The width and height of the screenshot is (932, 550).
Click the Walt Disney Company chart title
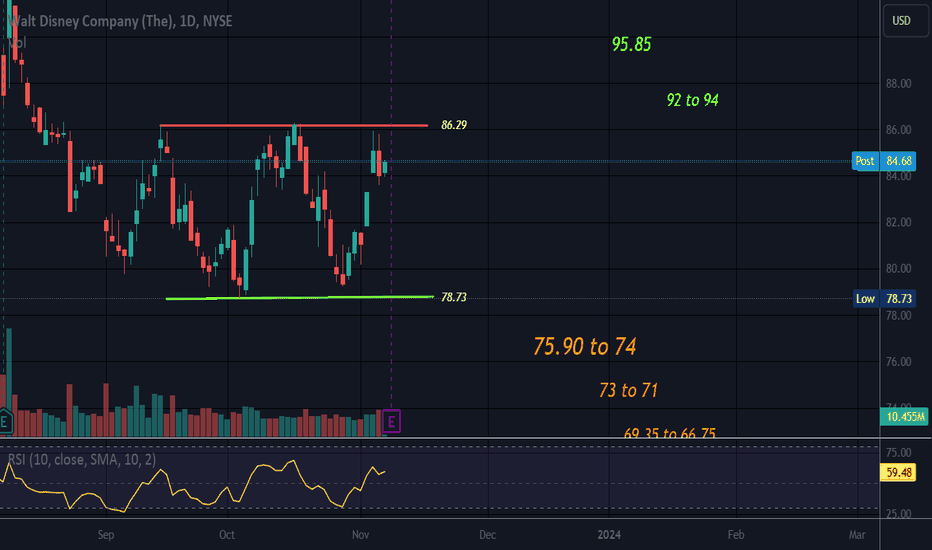(x=121, y=21)
